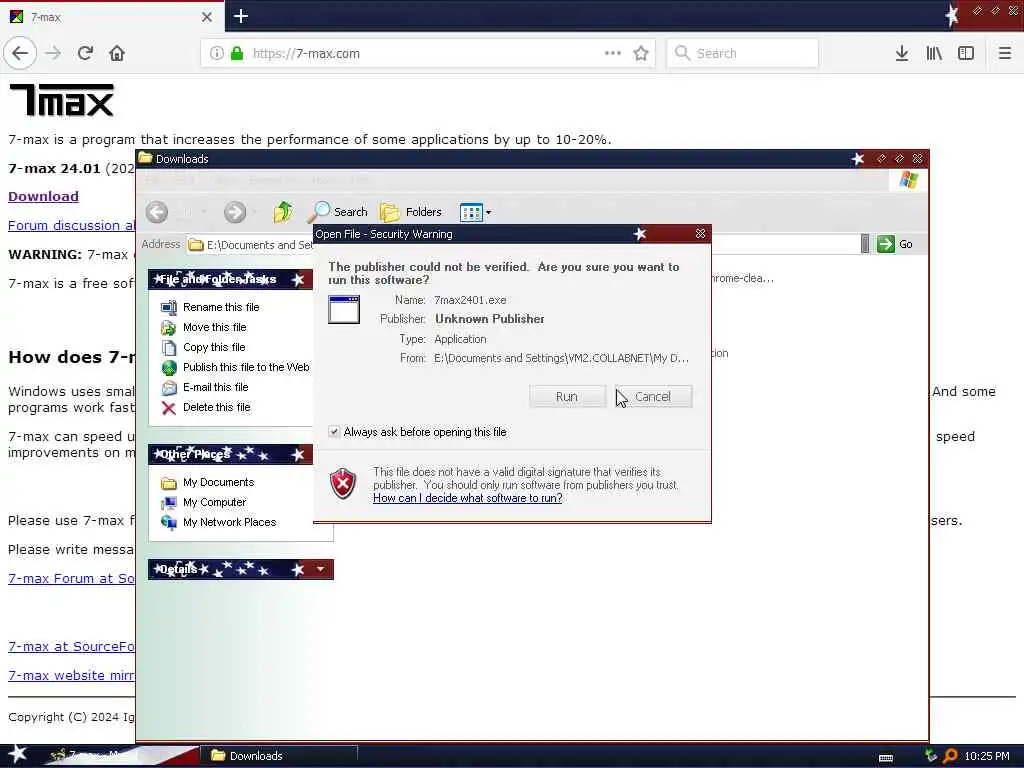
Task: Open Firefox downloads arrow icon
Action: pyautogui.click(x=902, y=53)
